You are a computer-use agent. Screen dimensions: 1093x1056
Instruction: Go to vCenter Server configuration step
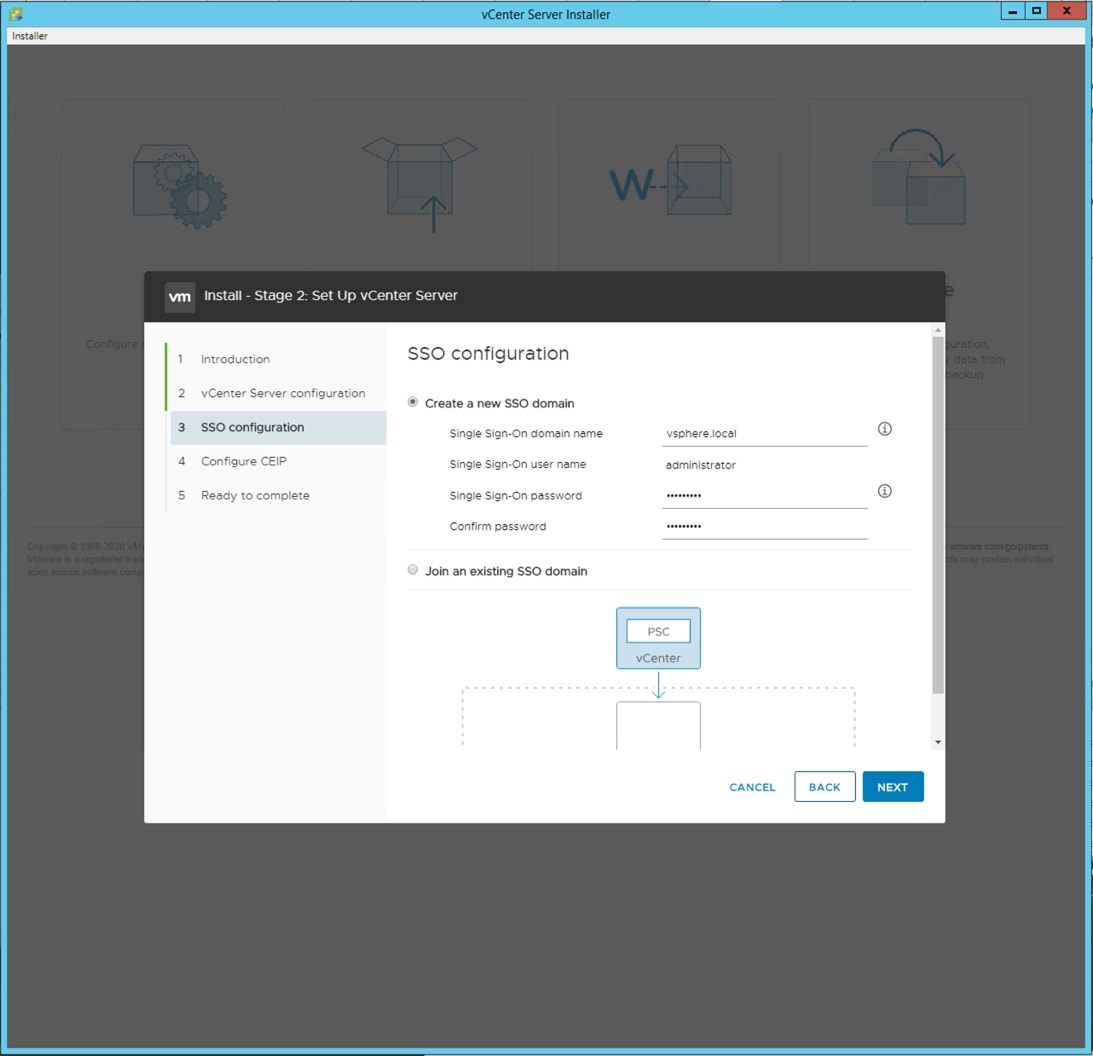coord(282,393)
